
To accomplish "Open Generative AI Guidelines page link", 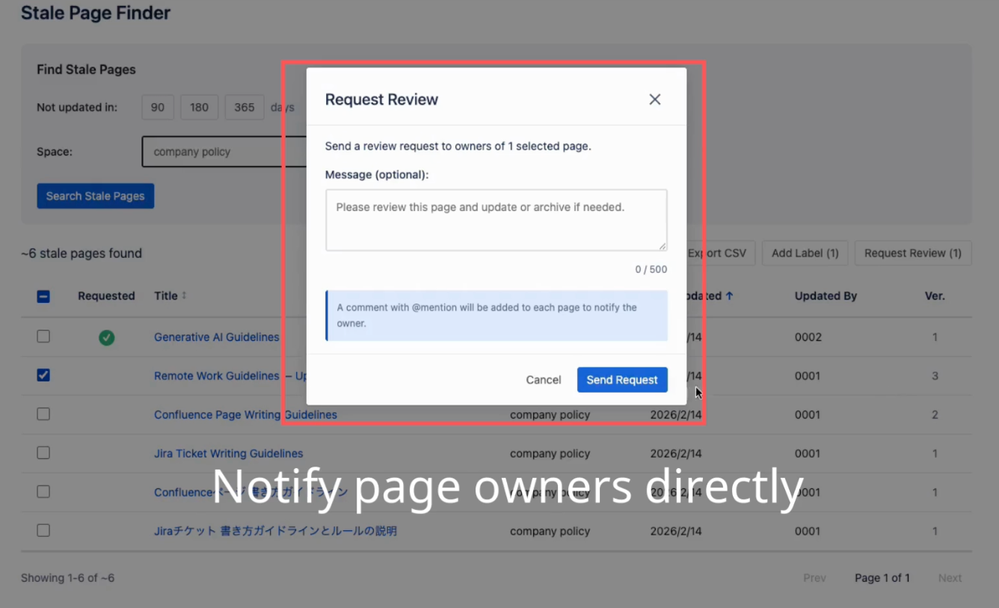I will click(x=217, y=337).
